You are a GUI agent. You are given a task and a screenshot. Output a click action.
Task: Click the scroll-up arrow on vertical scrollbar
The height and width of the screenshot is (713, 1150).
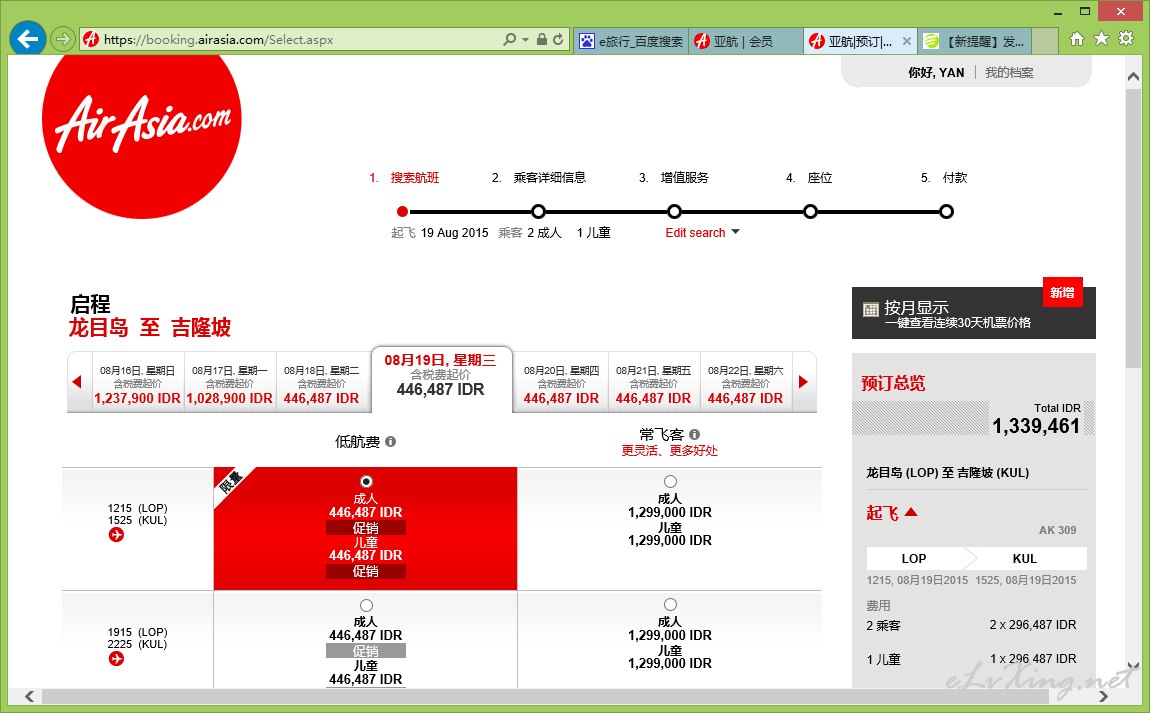pyautogui.click(x=1133, y=76)
